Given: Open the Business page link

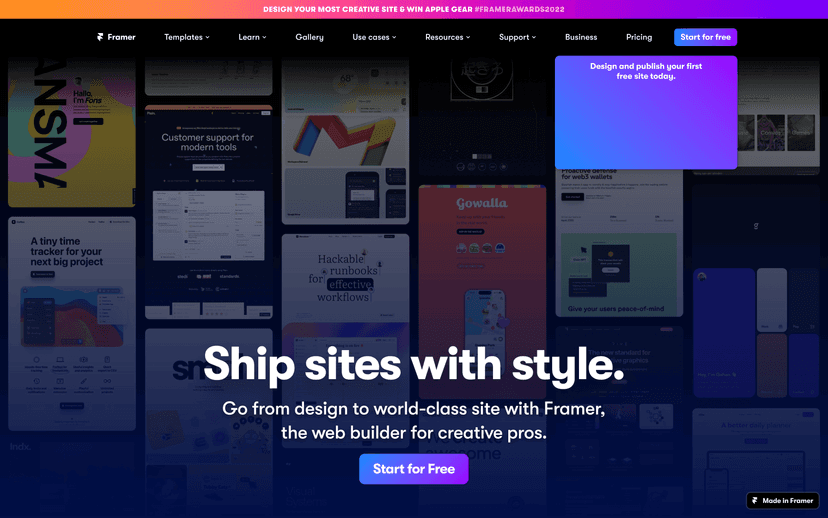Looking at the screenshot, I should (x=581, y=37).
